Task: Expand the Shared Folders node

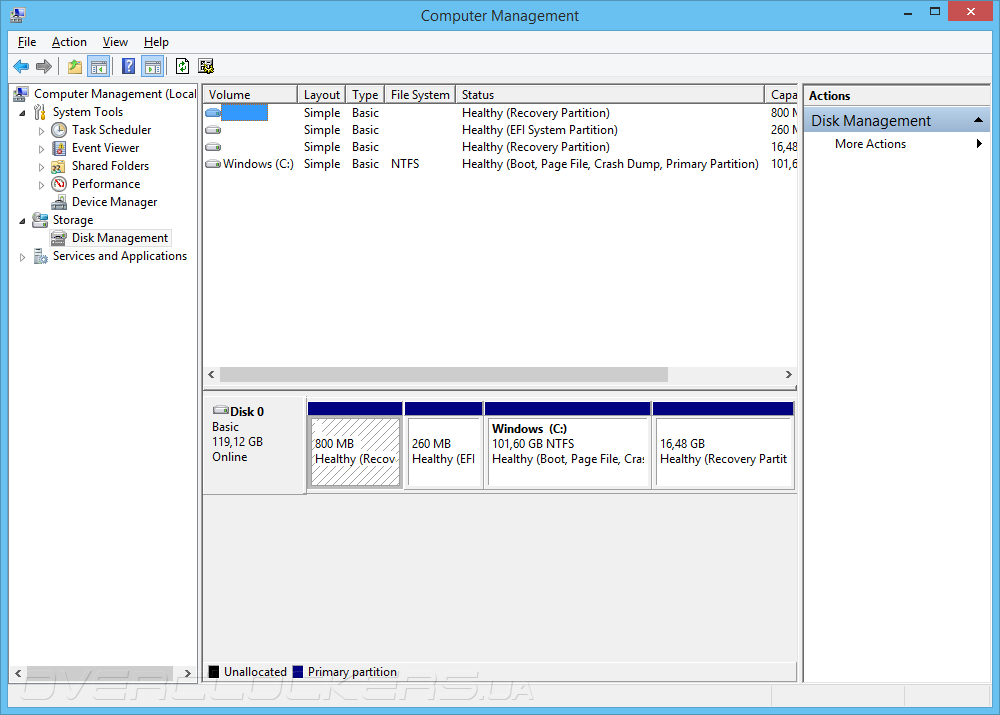Action: (41, 167)
